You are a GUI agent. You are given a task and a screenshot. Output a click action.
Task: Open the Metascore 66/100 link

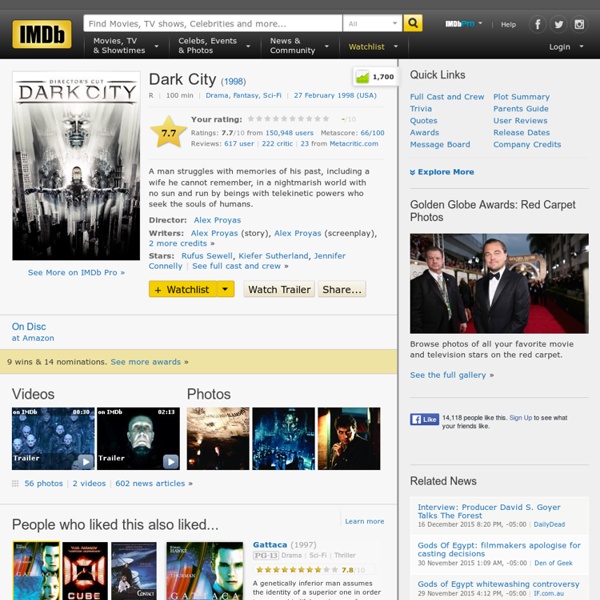(x=372, y=133)
